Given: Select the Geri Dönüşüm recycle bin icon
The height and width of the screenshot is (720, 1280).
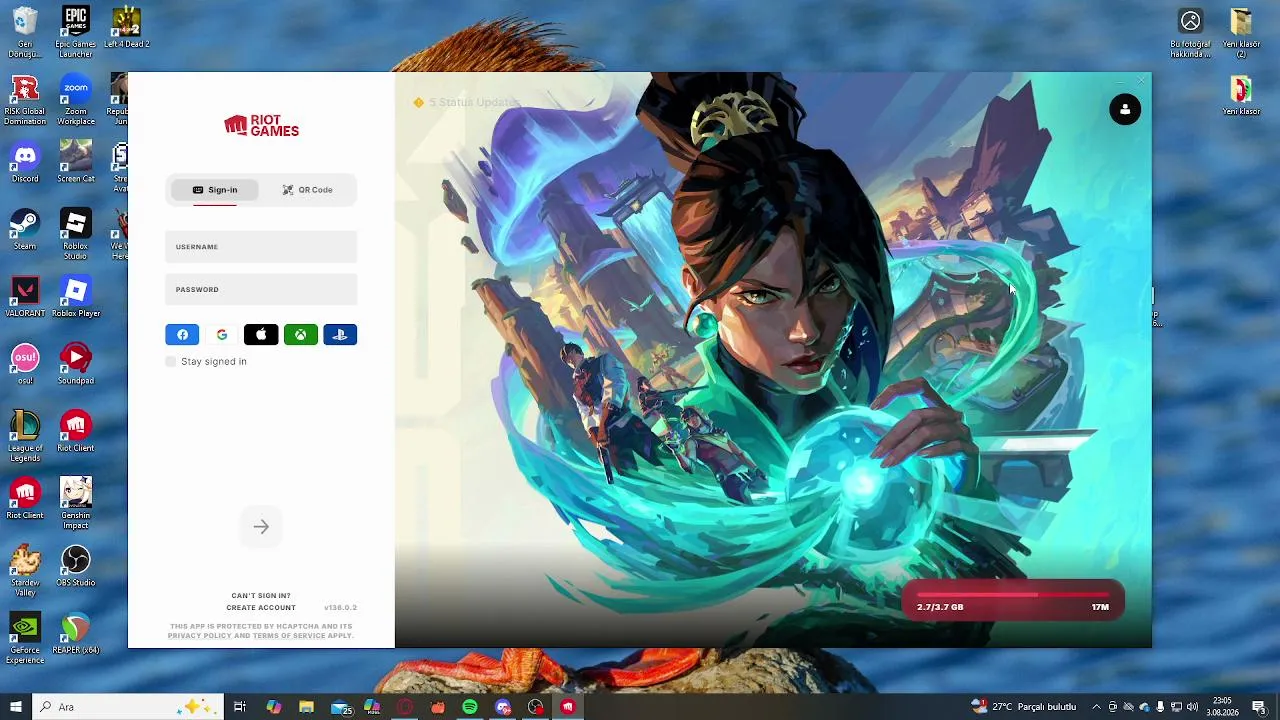Looking at the screenshot, I should tap(25, 32).
